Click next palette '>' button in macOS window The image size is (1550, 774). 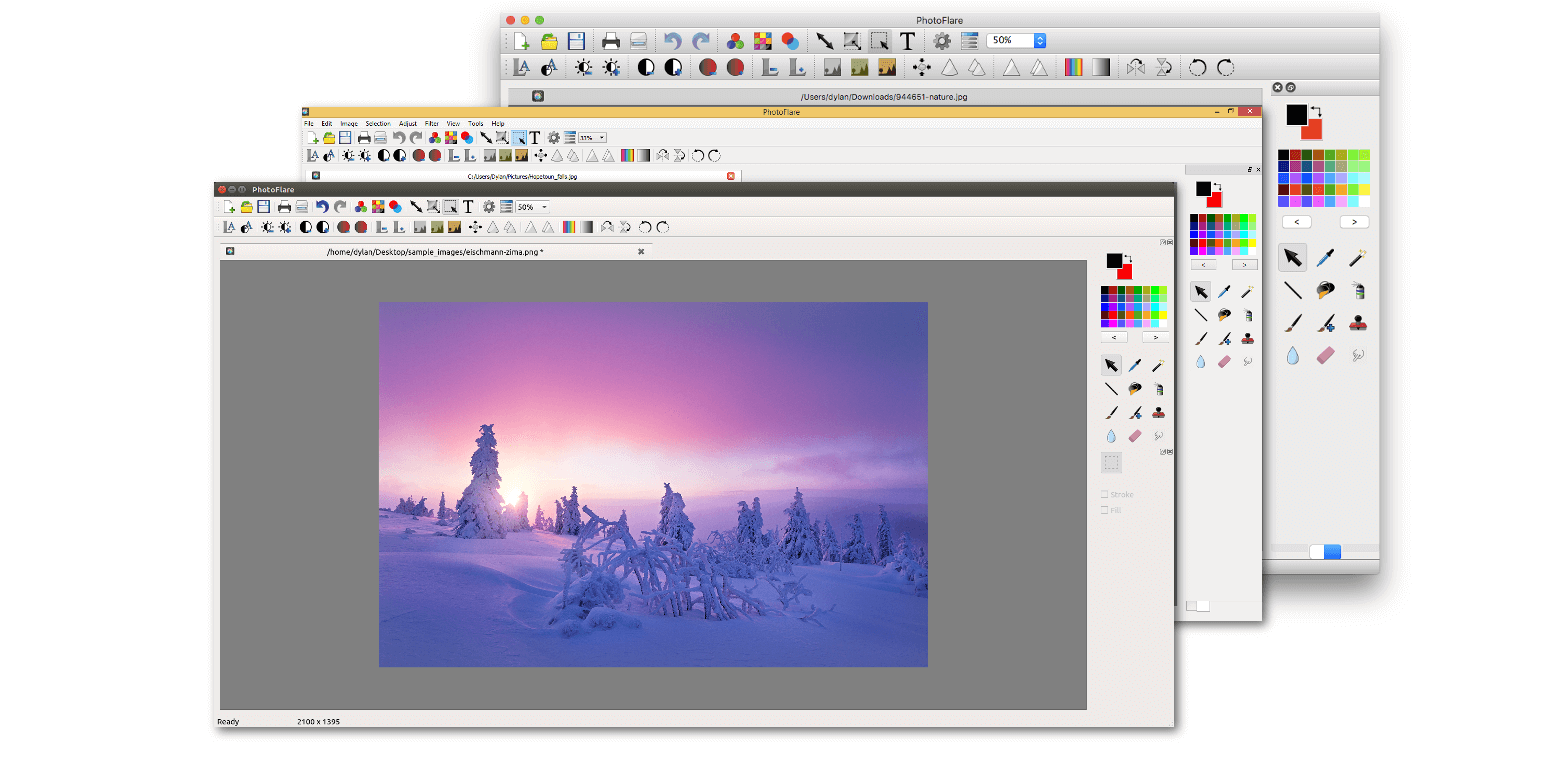point(1355,222)
